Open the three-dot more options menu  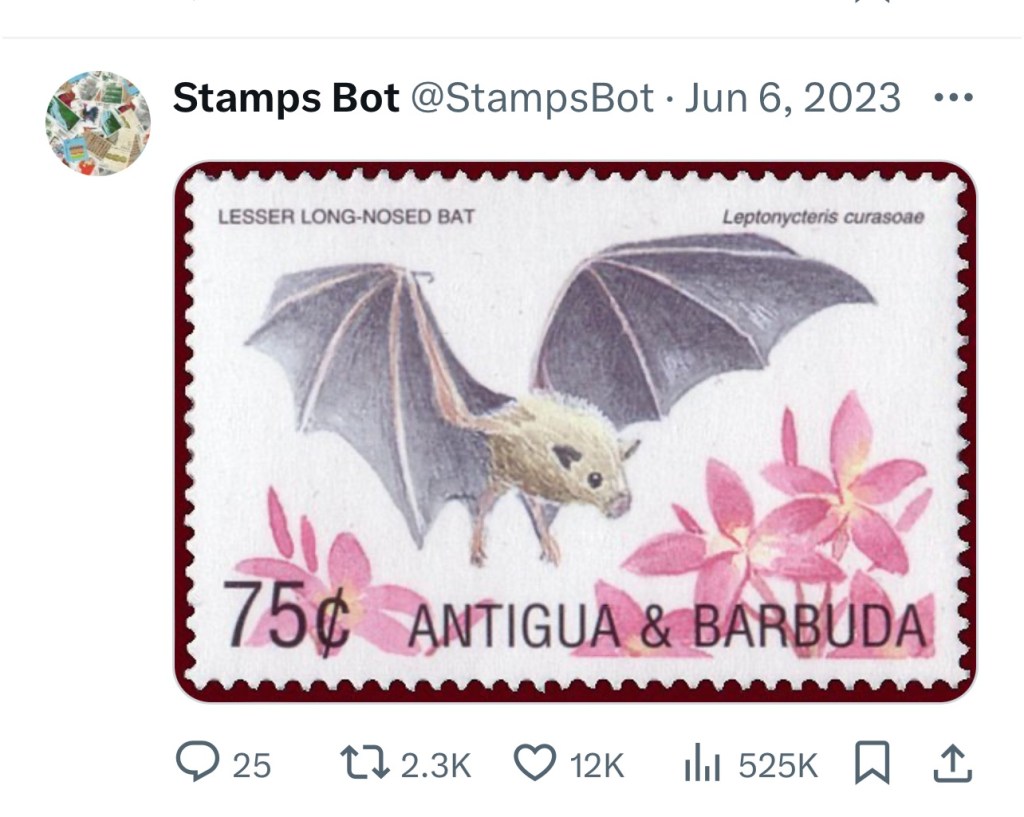(x=953, y=98)
